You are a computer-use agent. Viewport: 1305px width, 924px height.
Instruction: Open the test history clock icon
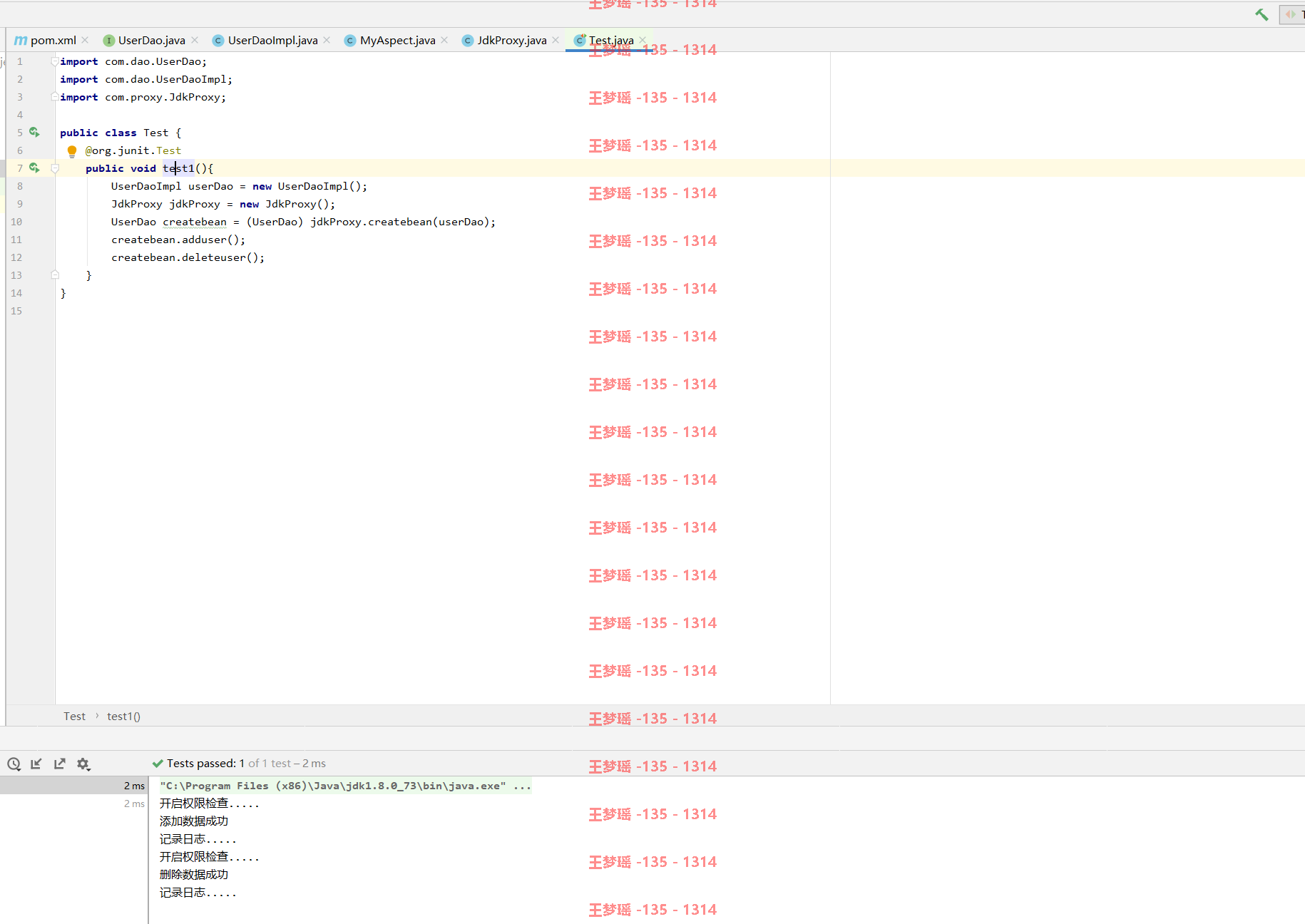point(14,764)
